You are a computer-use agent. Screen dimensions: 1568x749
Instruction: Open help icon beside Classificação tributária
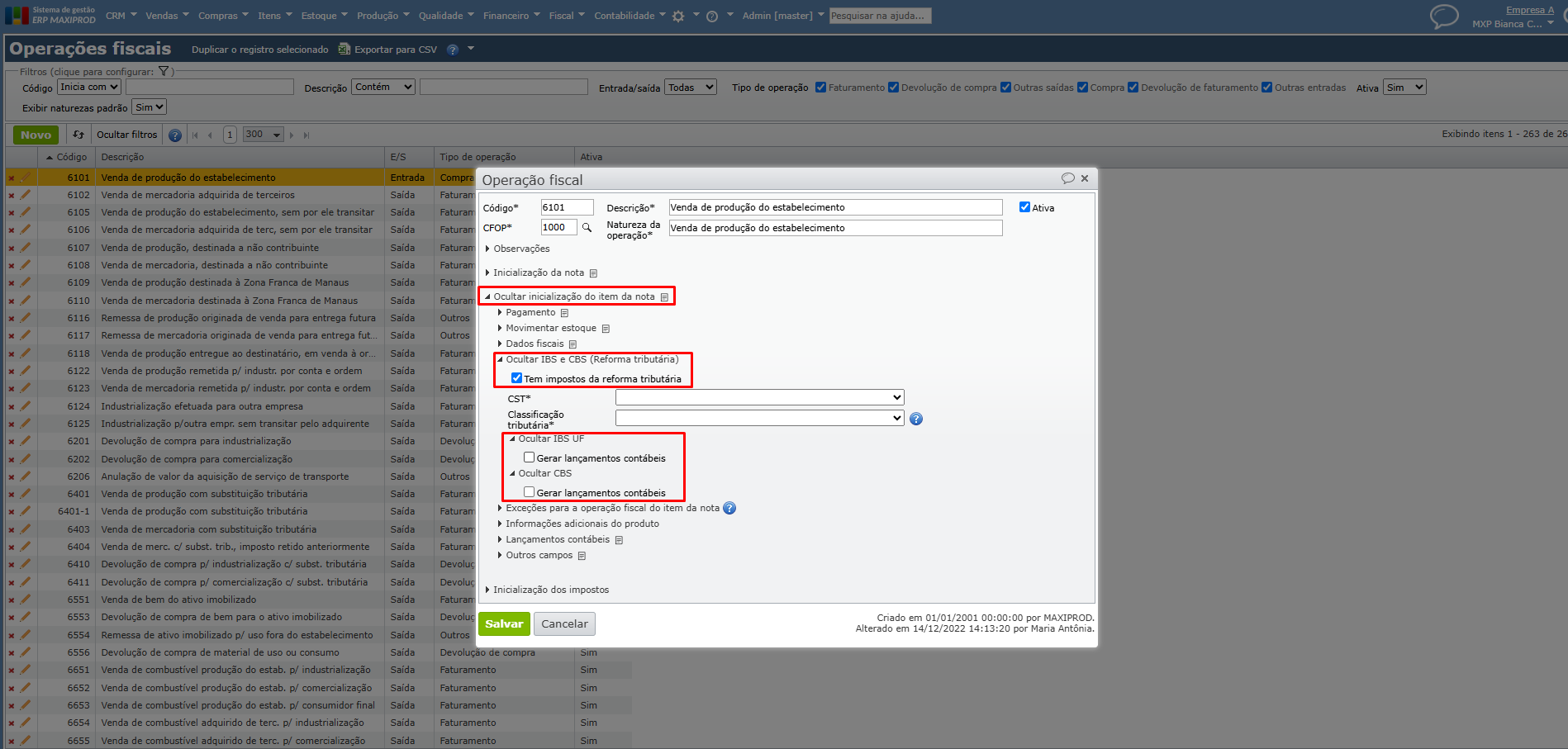(x=916, y=419)
